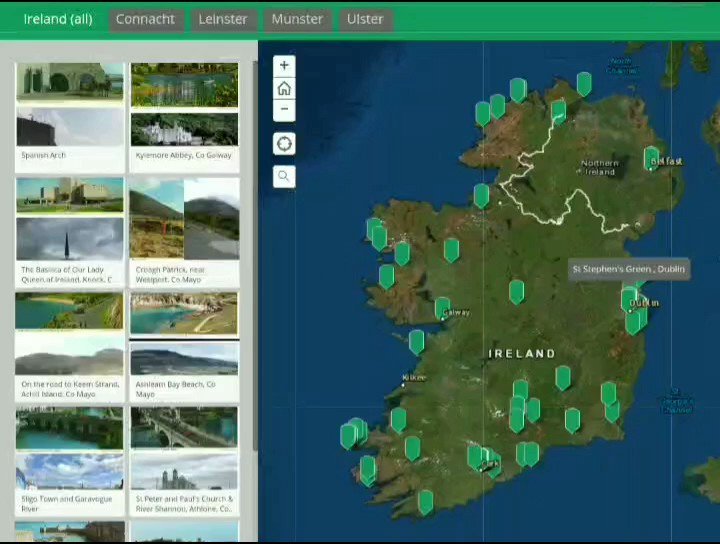Viewport: 720px width, 544px height.
Task: Select the Kylemore Abbey, Co Galway thumbnail
Action: [x=184, y=128]
